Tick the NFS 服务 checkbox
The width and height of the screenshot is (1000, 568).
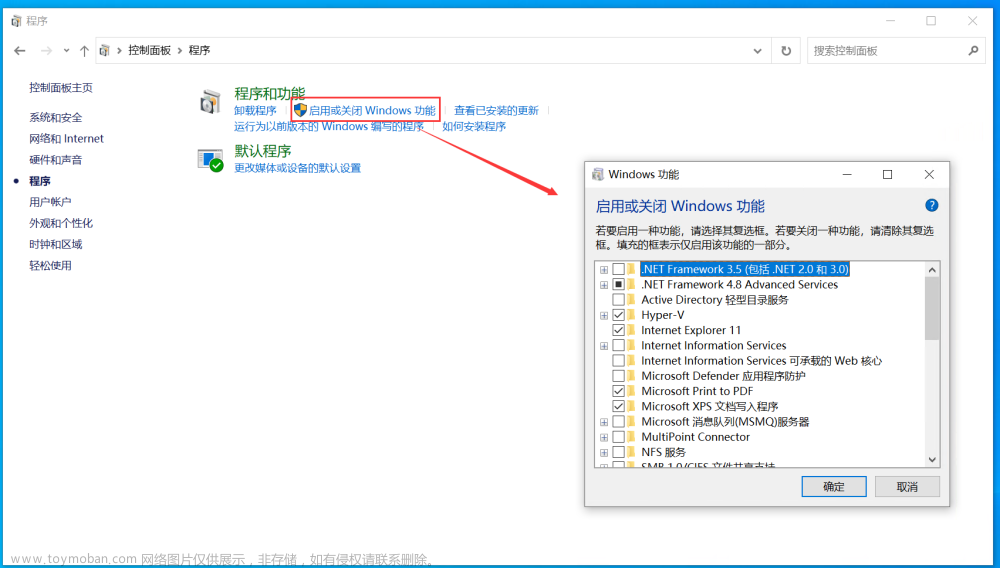tap(618, 452)
